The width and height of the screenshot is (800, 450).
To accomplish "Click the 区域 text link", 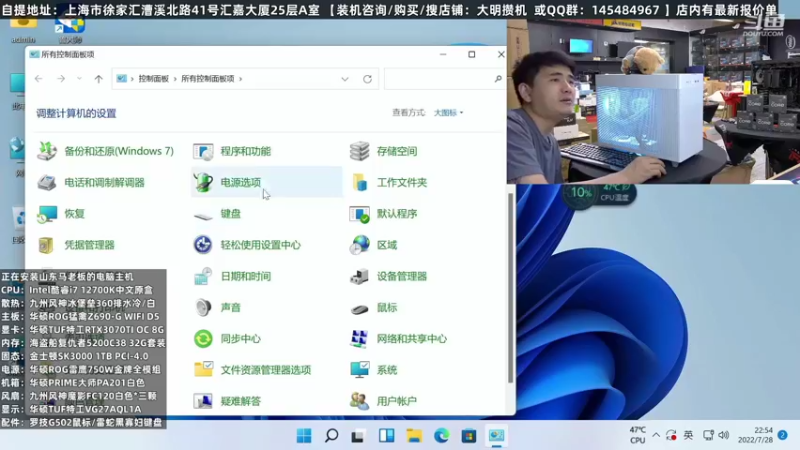I will click(x=387, y=245).
